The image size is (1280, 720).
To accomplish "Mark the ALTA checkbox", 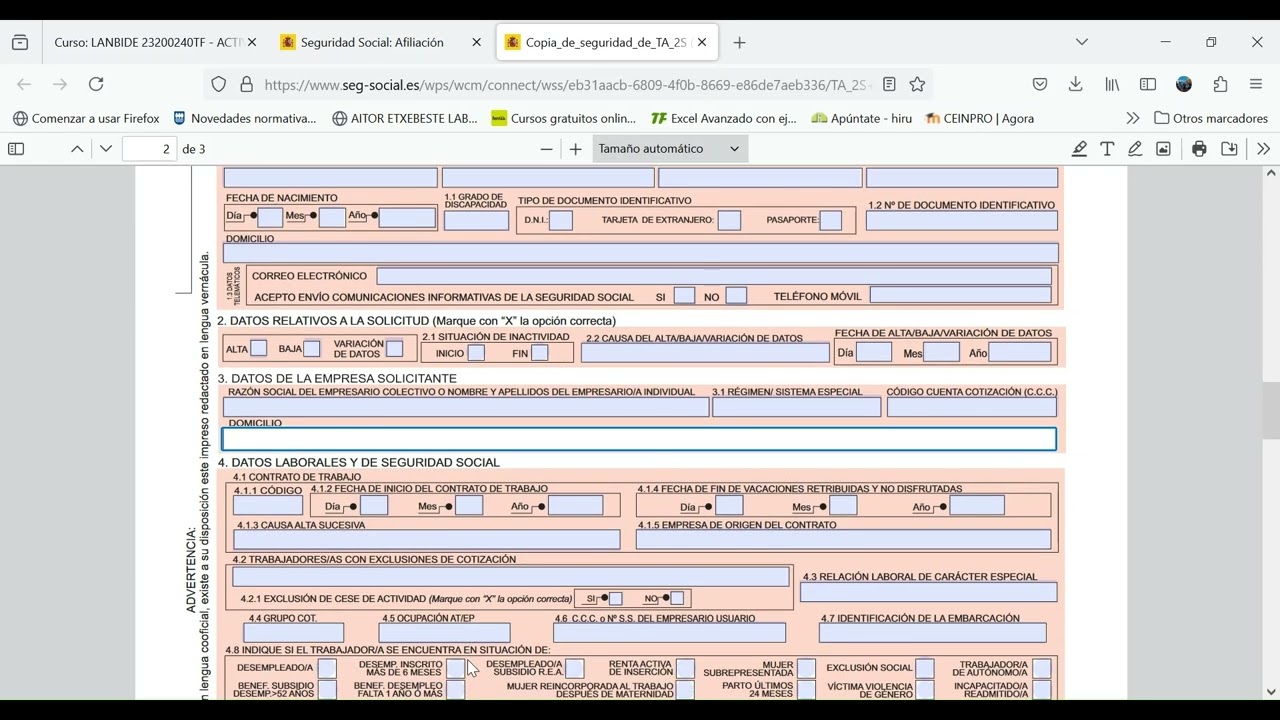I will click(x=259, y=348).
